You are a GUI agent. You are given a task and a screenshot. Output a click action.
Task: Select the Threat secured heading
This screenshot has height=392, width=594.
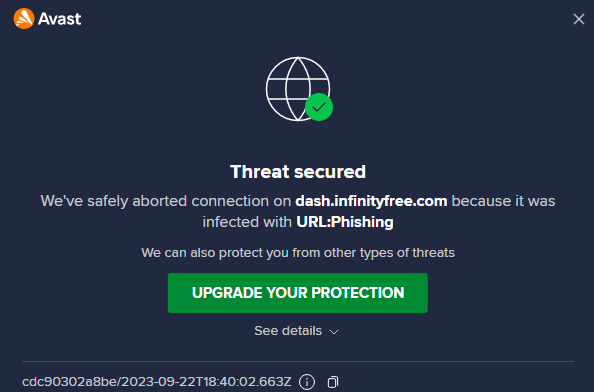298,172
